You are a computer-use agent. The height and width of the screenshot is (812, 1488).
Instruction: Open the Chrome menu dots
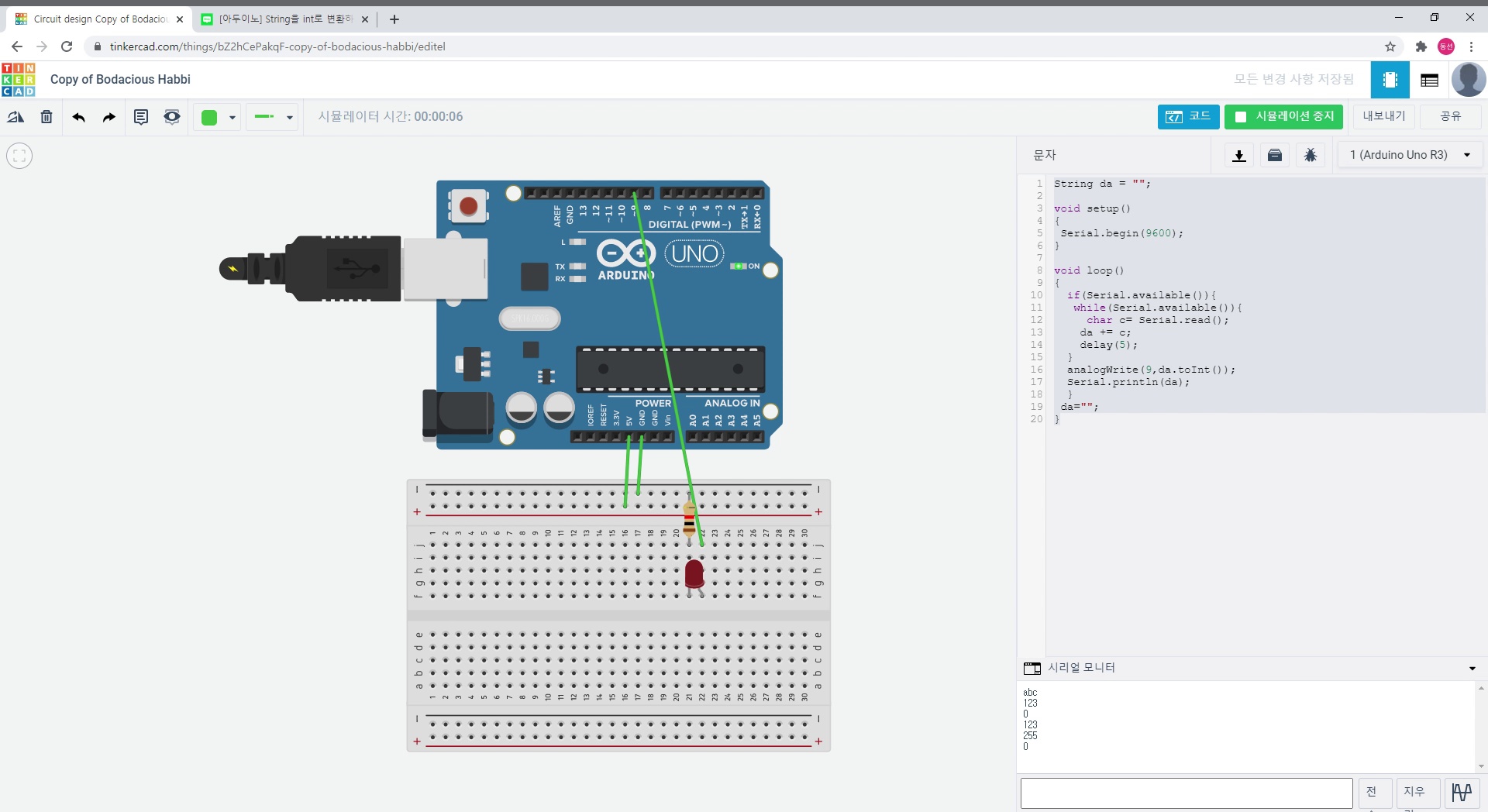click(x=1471, y=46)
